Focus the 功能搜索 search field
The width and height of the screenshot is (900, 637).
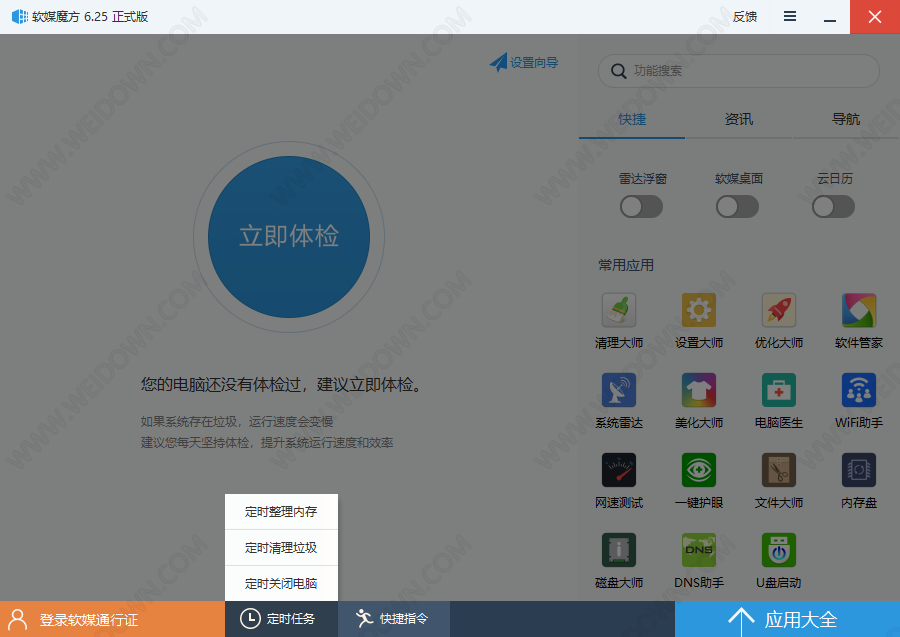click(x=739, y=71)
